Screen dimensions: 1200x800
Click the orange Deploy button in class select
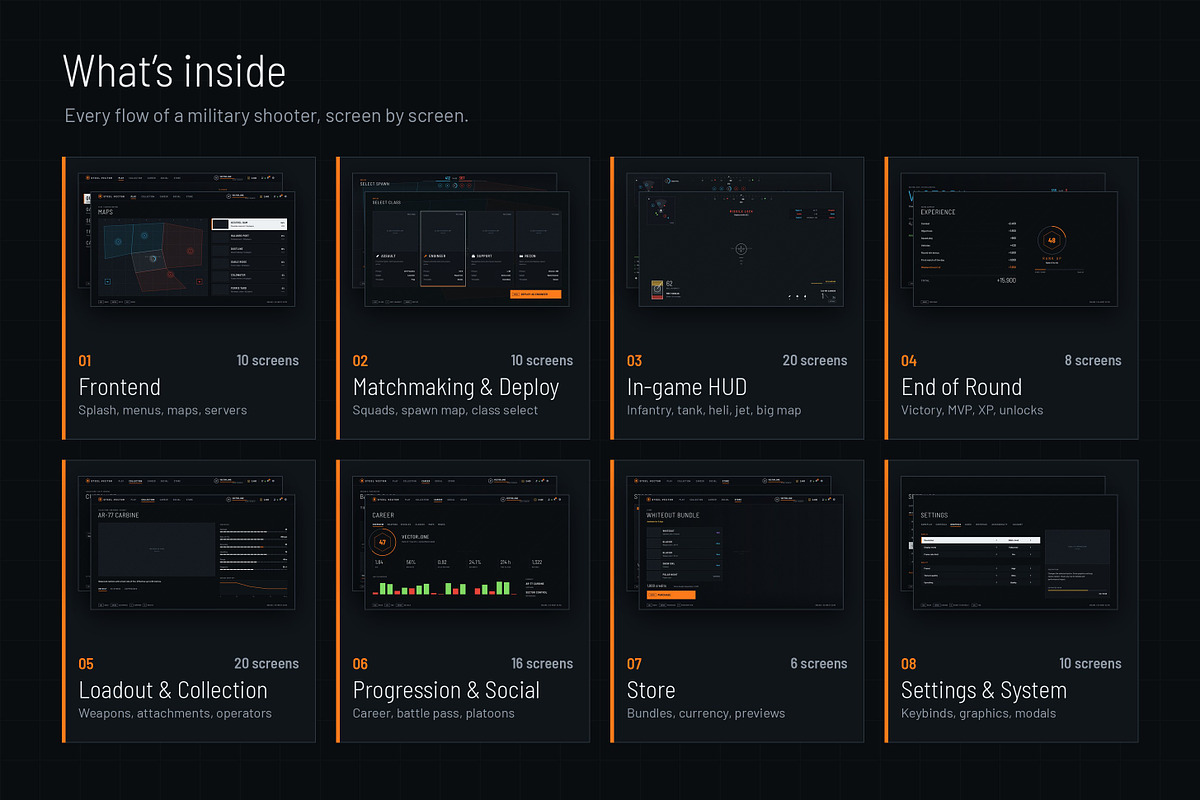coord(535,294)
